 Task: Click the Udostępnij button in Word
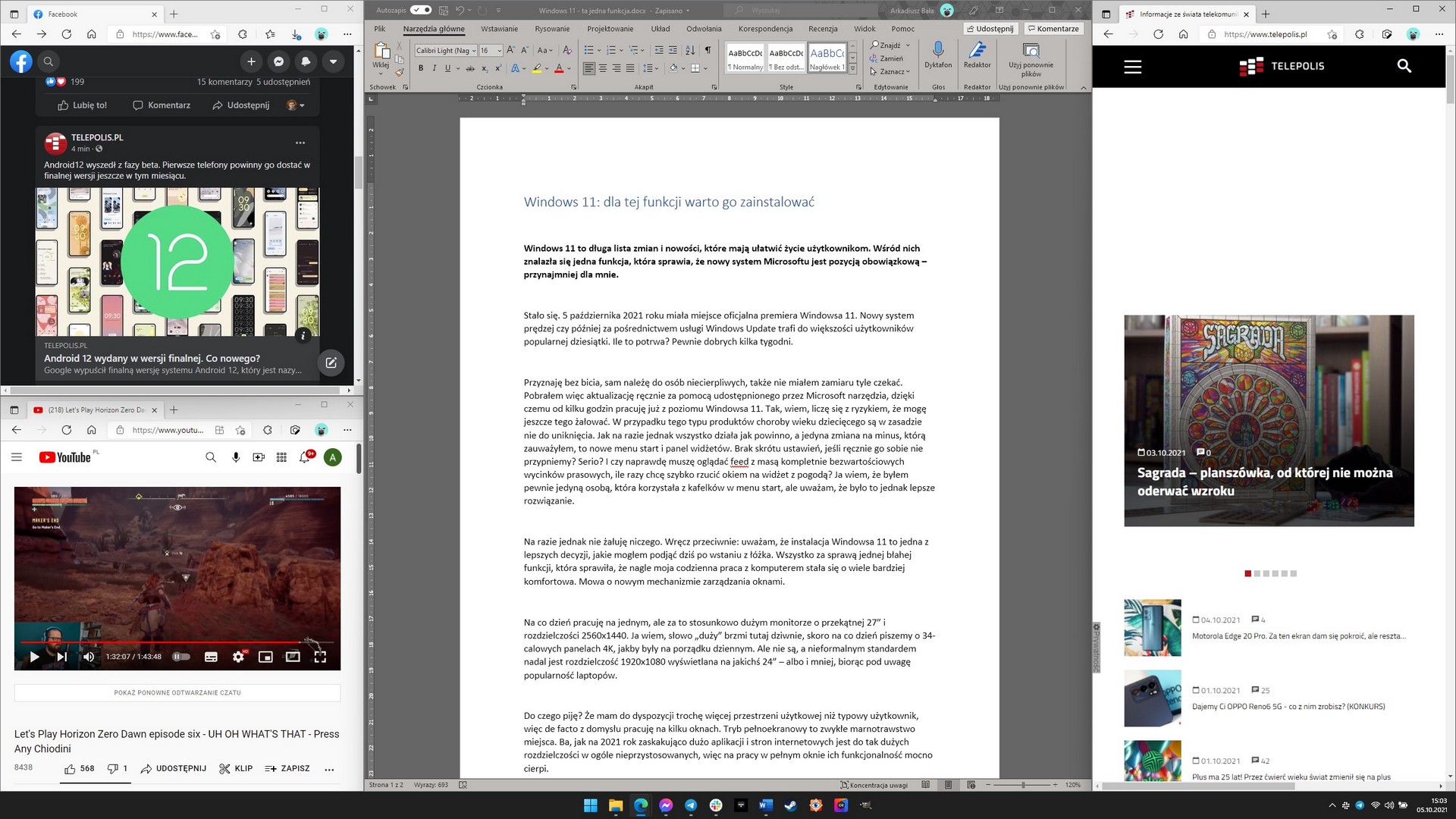pyautogui.click(x=990, y=29)
